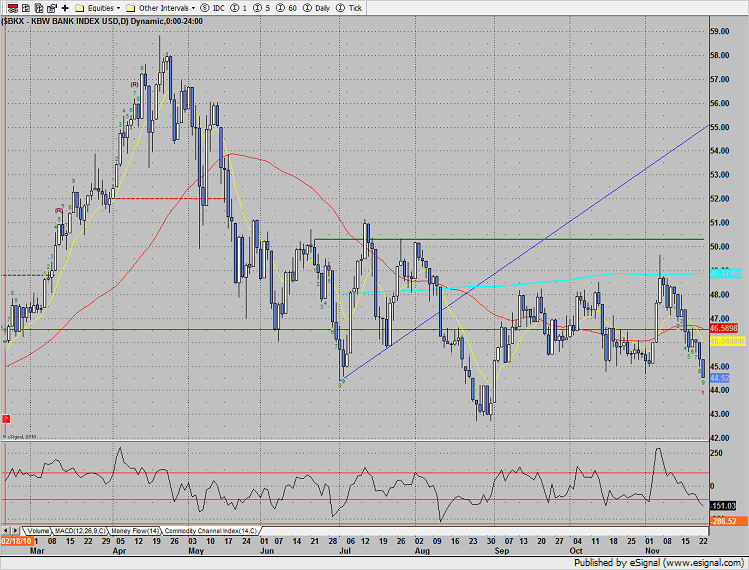Viewport: 749px width, 570px height.
Task: Click the Nov month label on the time axis
Action: tap(652, 550)
